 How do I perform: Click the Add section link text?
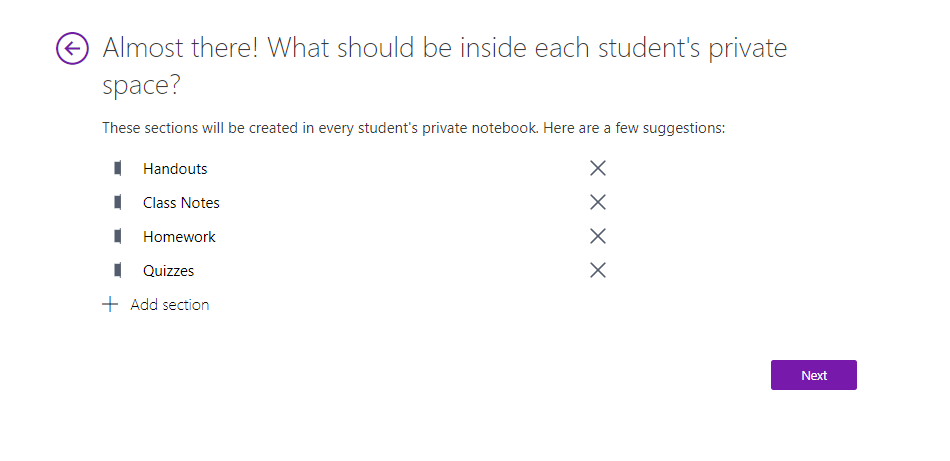click(x=170, y=304)
